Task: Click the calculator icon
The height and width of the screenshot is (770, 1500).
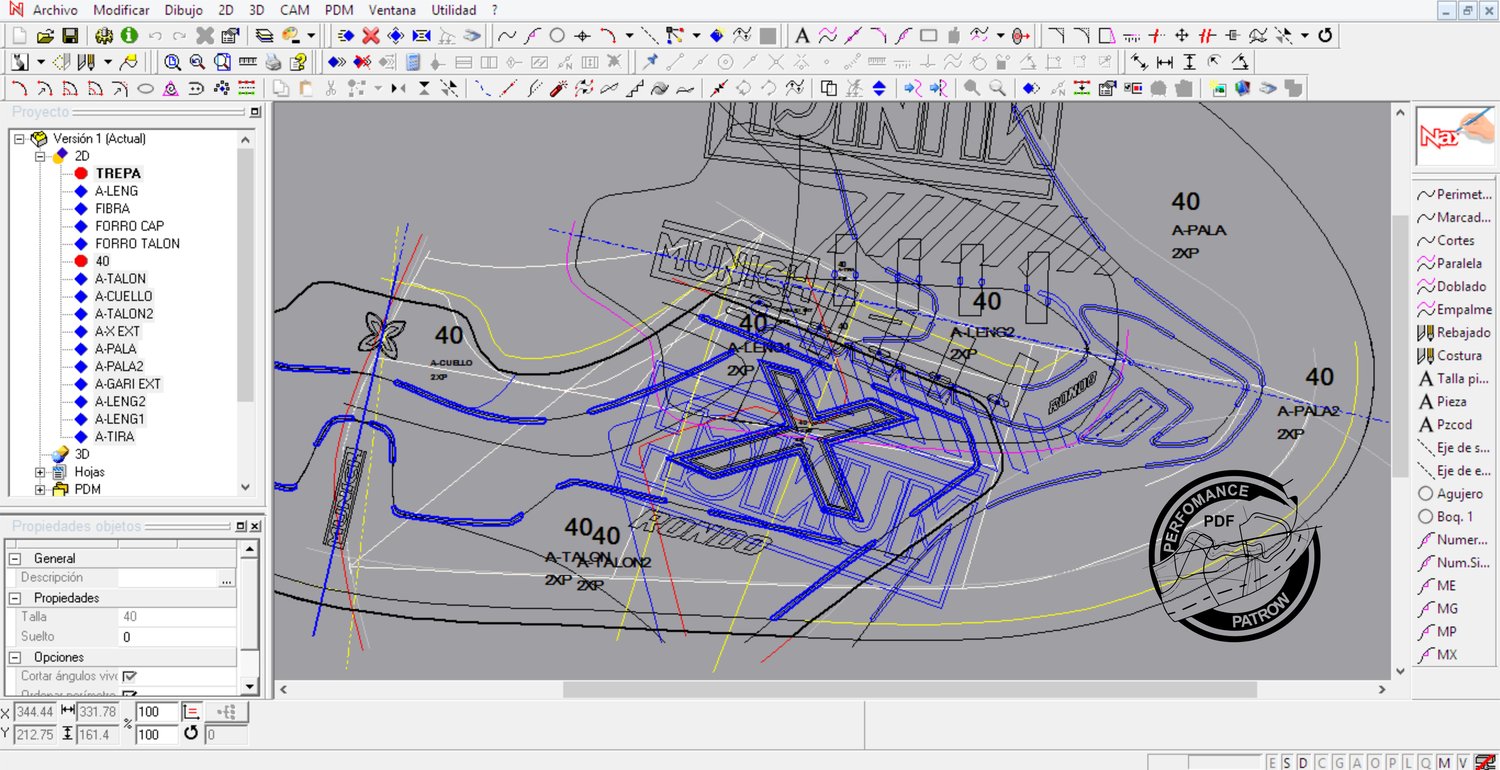Action: (413, 62)
